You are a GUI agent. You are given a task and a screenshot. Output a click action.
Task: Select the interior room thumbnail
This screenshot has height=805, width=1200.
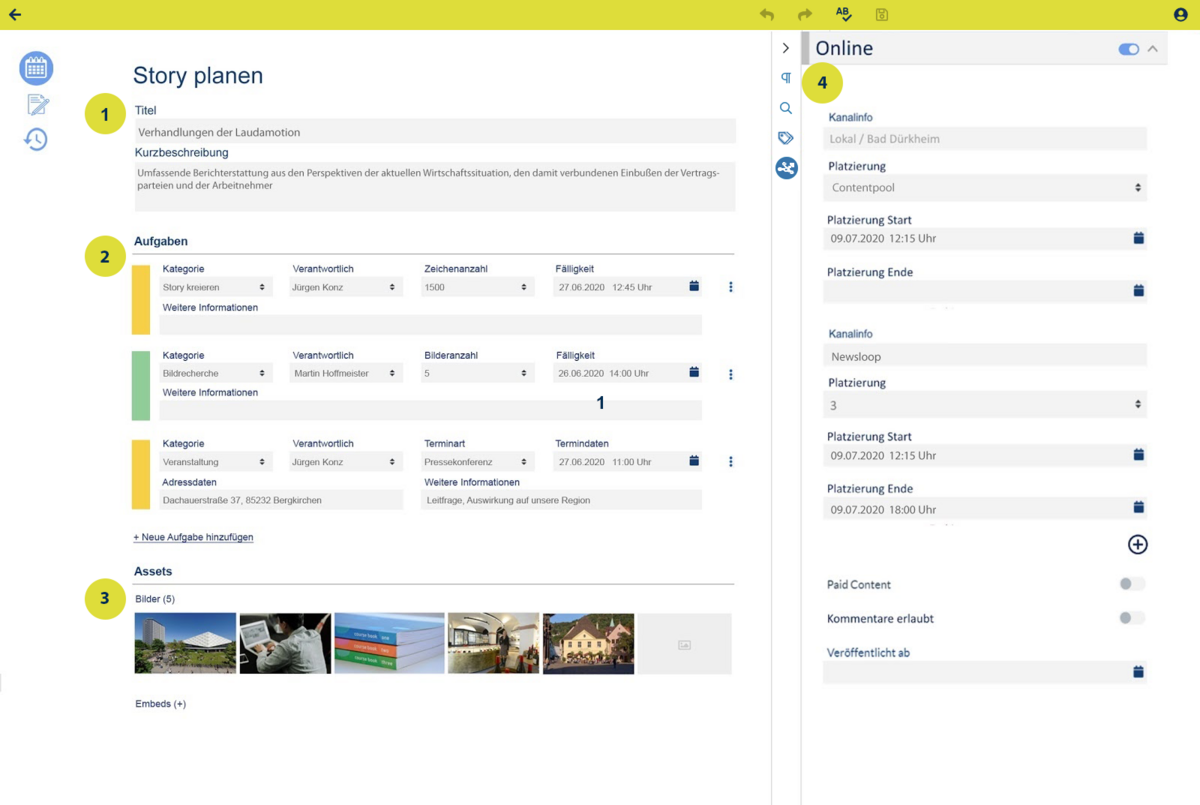coord(494,643)
